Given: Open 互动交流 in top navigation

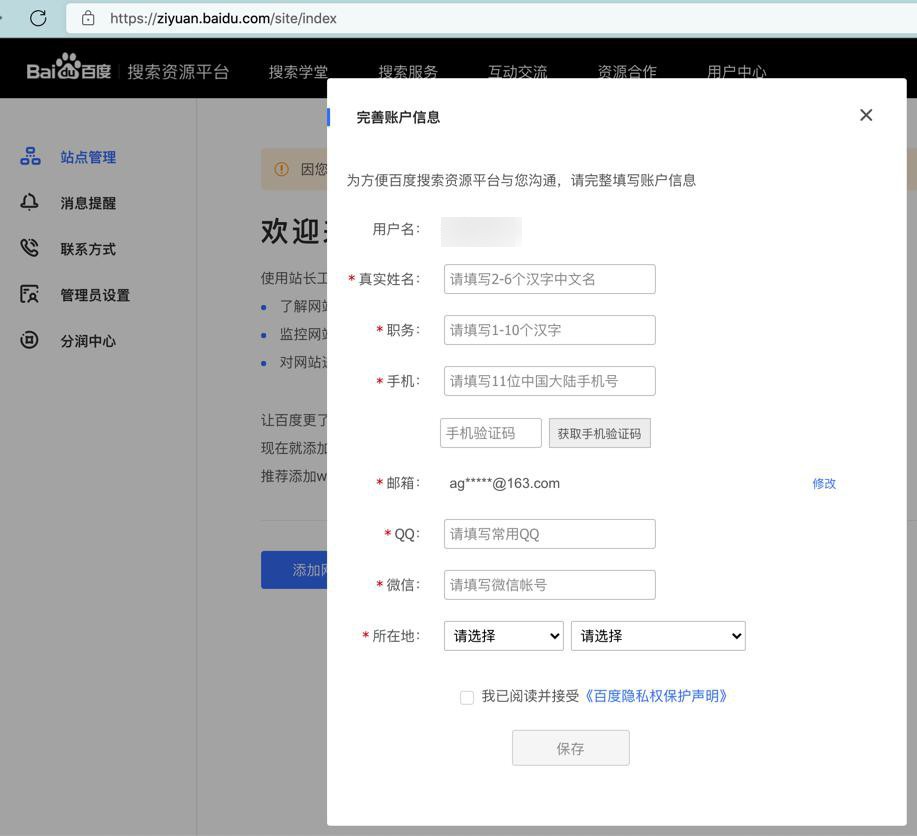Looking at the screenshot, I should click(518, 71).
